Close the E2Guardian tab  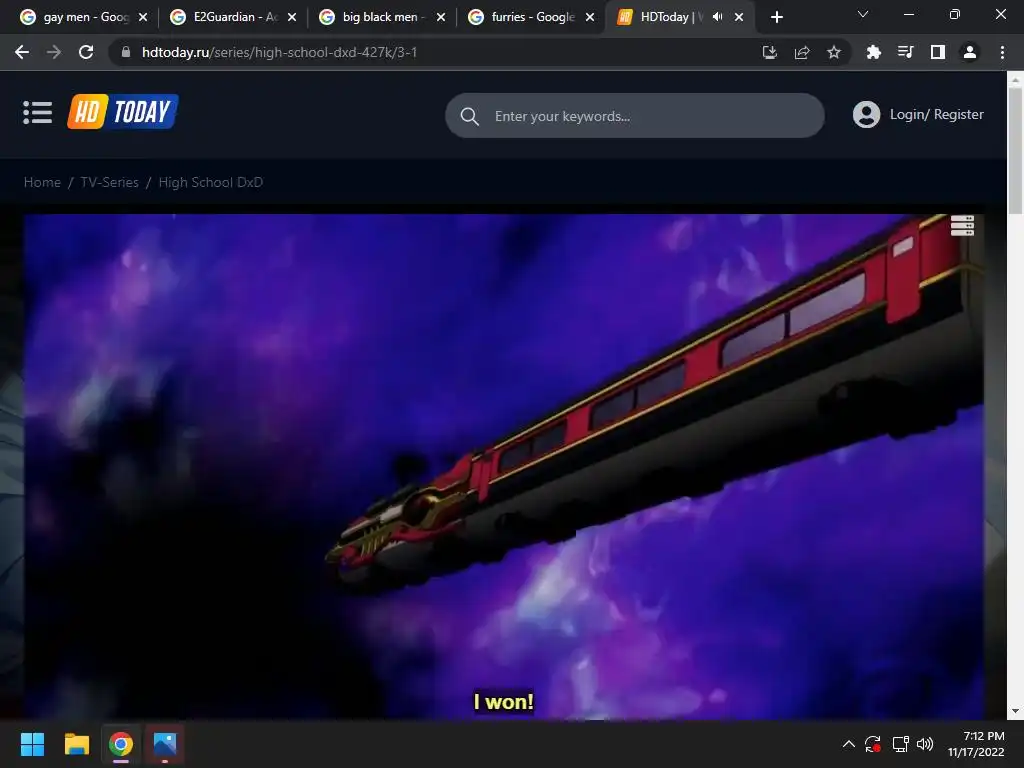coord(292,17)
